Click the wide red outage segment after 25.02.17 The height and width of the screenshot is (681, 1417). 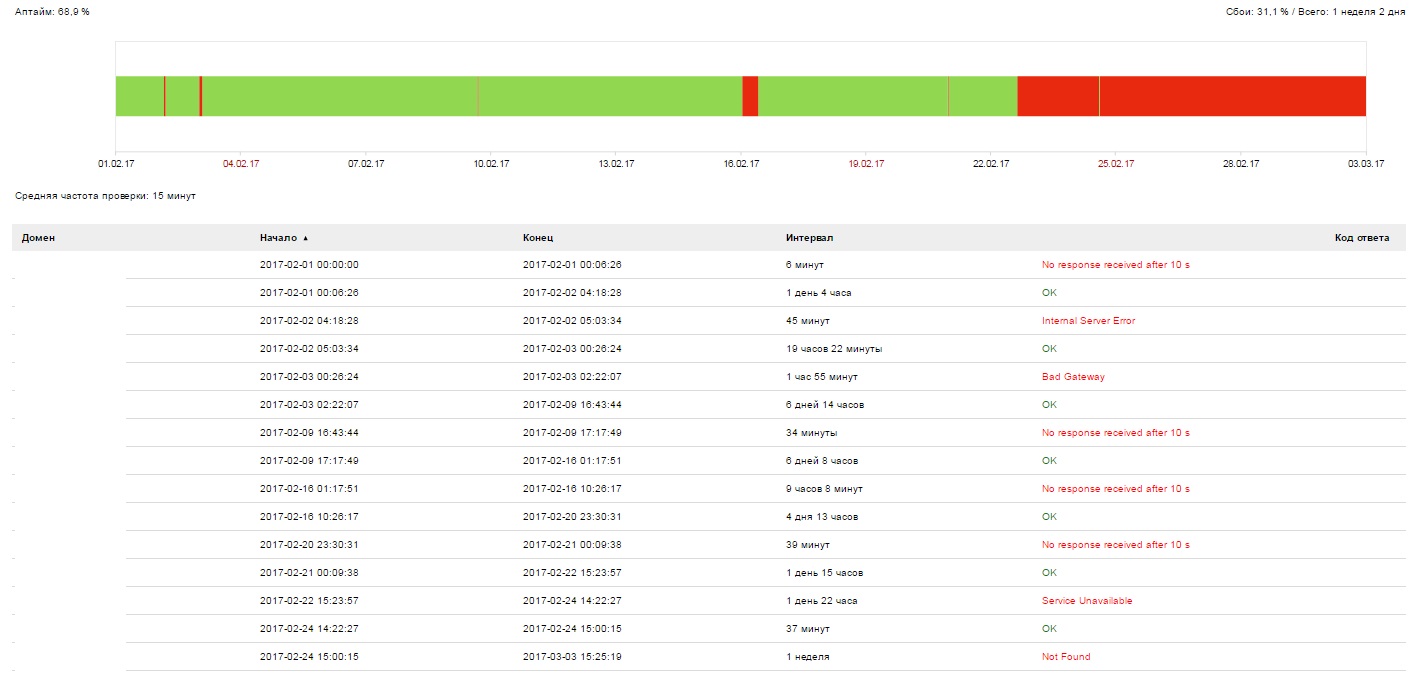[1233, 96]
